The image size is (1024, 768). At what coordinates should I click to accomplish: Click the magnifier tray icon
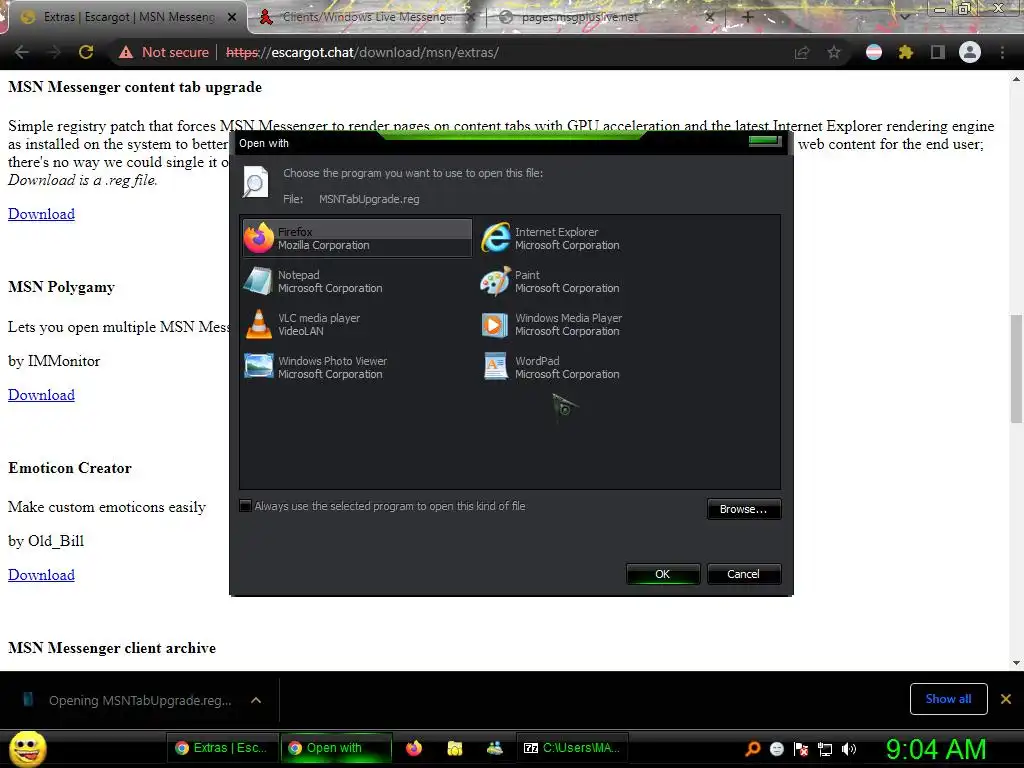[753, 748]
